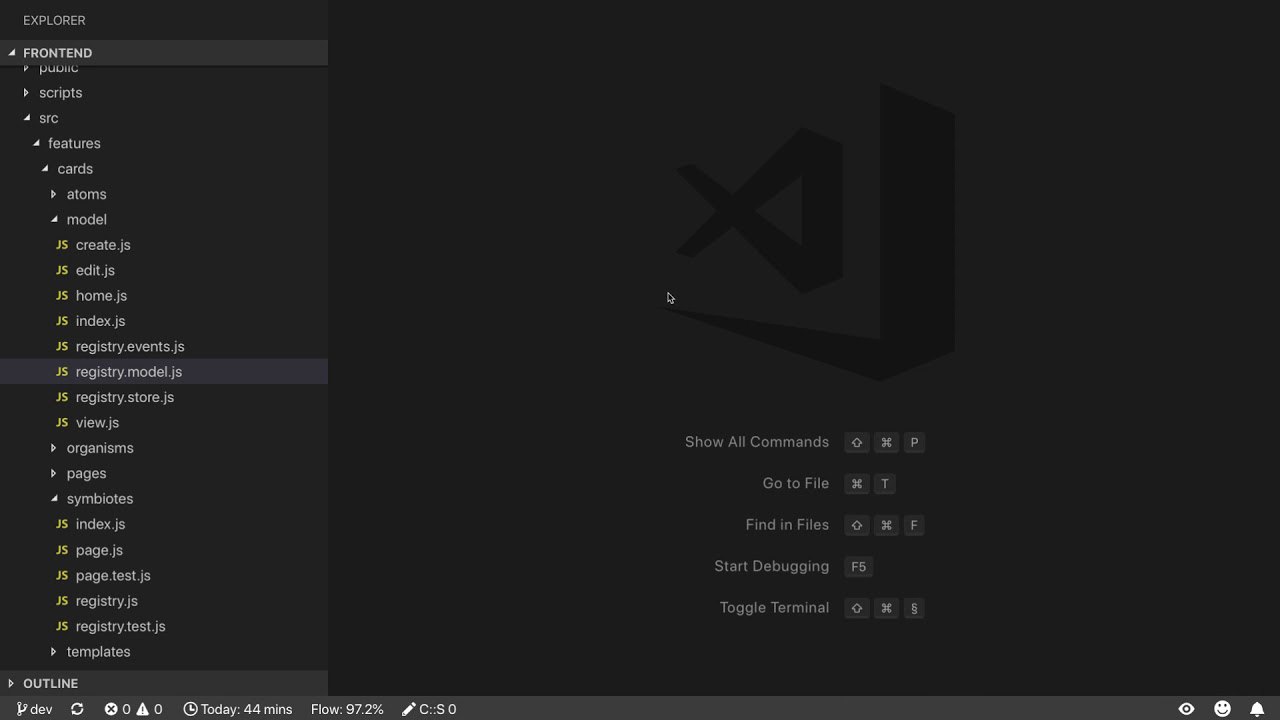Expand the scripts folder
1280x720 pixels.
[164, 93]
